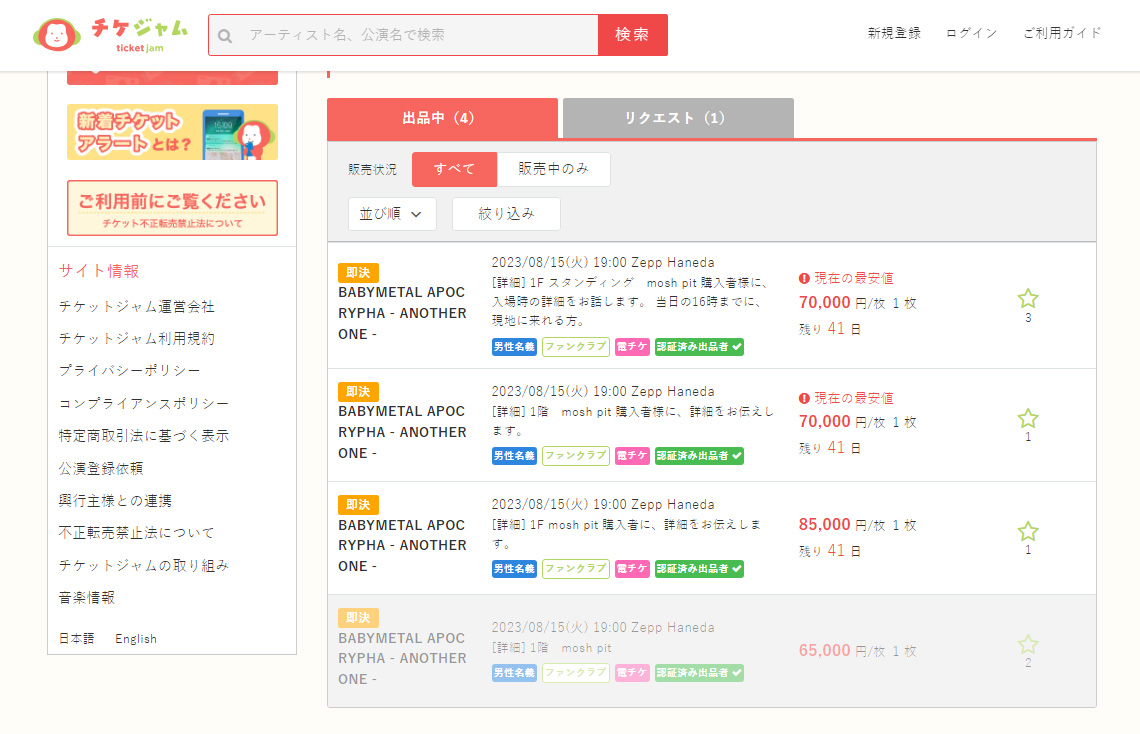Open 特定商取引法に基づく表示 link
Viewport: 1140px width, 734px height.
pyautogui.click(x=144, y=436)
